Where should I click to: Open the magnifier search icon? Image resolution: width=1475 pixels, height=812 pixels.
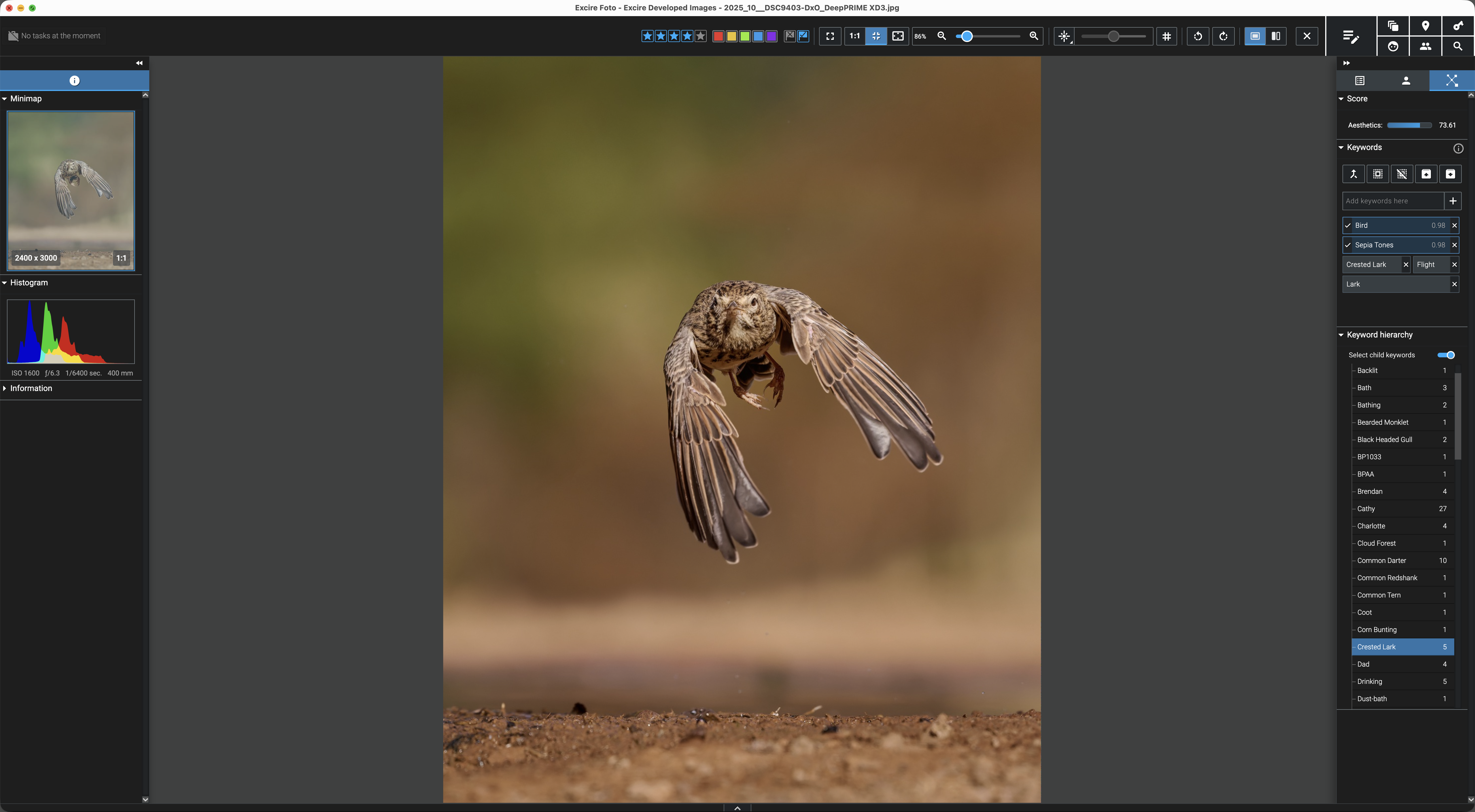(x=1458, y=46)
